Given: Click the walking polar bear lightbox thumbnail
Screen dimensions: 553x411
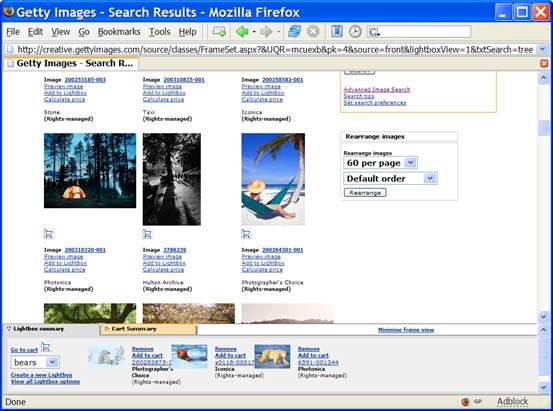Looking at the screenshot, I should (x=272, y=356).
